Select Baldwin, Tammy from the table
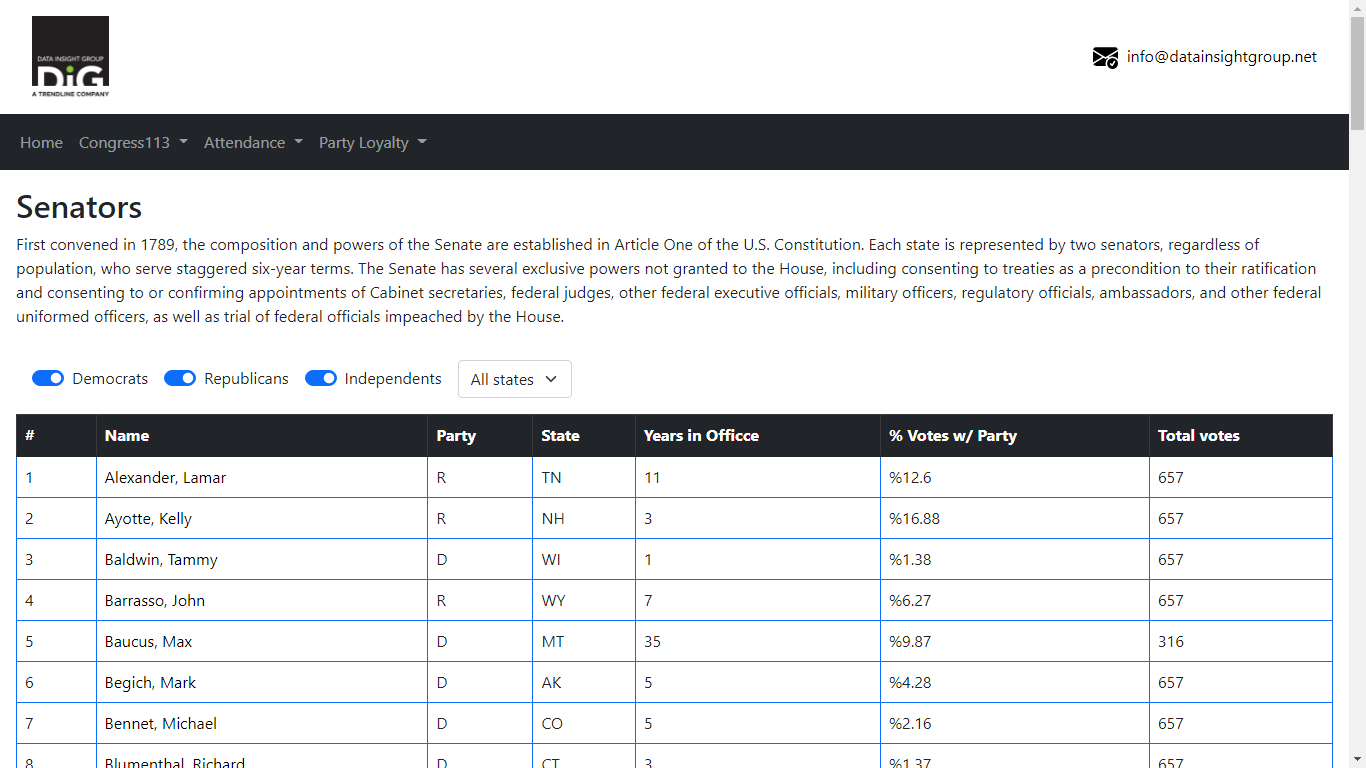1366x768 pixels. [160, 559]
